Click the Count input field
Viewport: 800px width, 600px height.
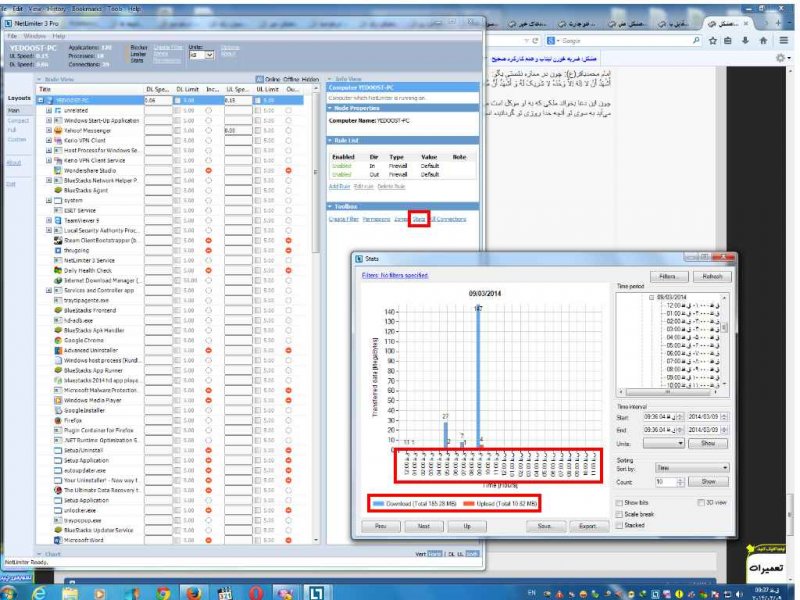point(666,482)
